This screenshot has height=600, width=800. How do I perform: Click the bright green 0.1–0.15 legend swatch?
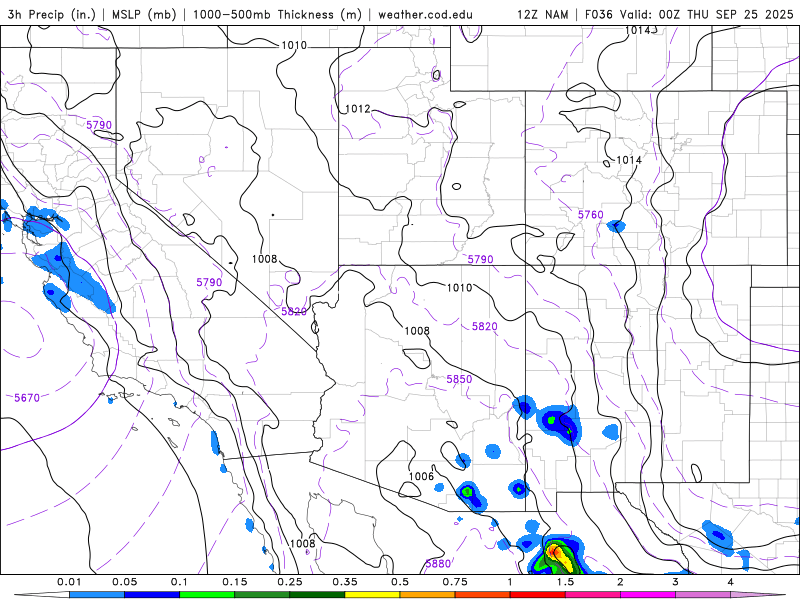coord(207,594)
